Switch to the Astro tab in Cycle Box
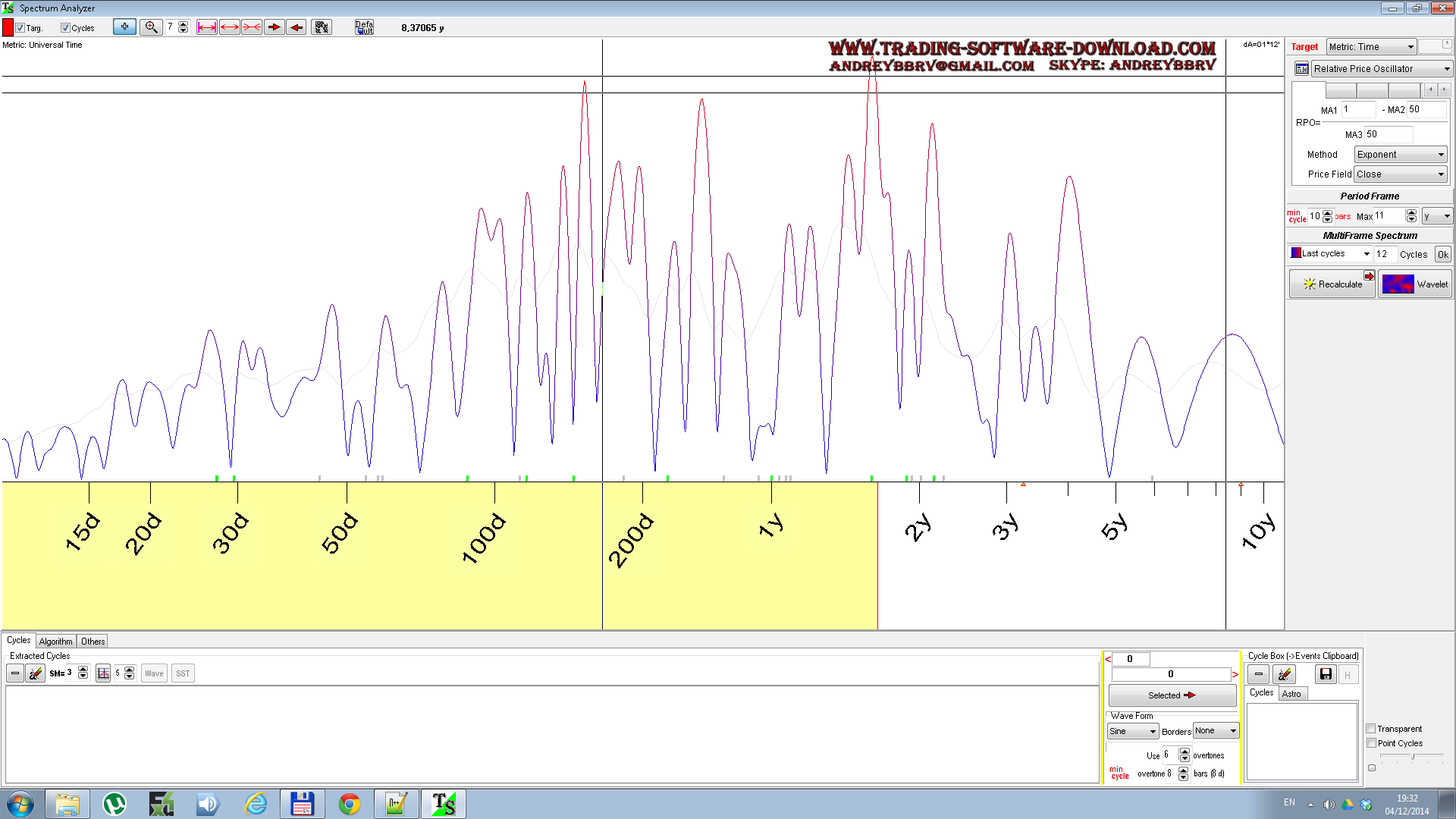 (x=1292, y=693)
